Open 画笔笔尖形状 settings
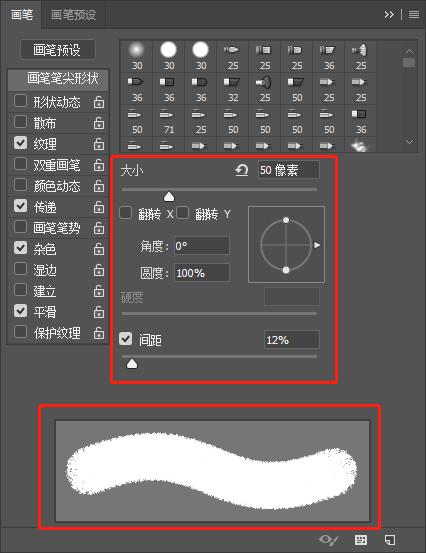The height and width of the screenshot is (553, 426). (58, 79)
